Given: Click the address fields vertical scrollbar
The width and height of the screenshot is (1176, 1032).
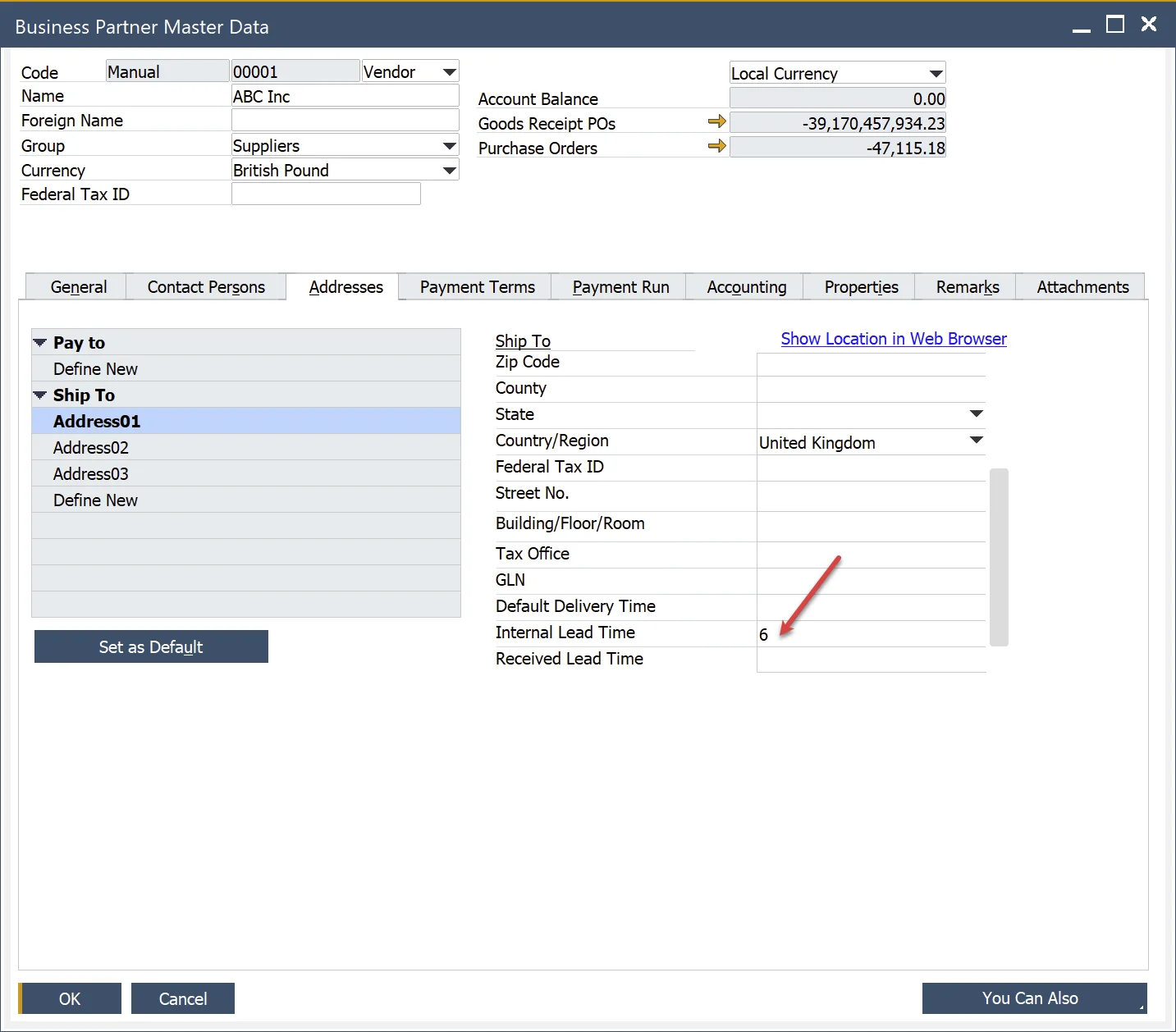Looking at the screenshot, I should point(998,557).
